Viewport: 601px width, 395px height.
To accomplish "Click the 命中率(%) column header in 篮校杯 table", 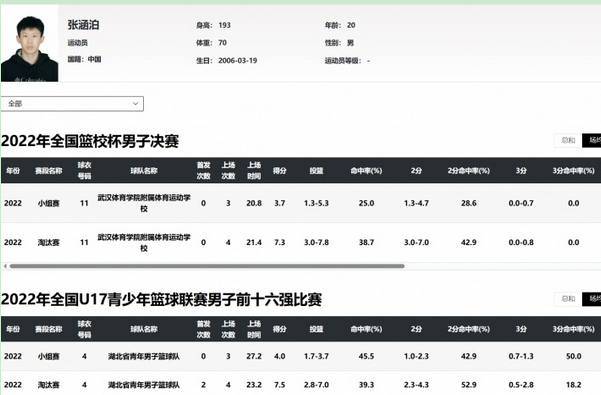I will [366, 170].
